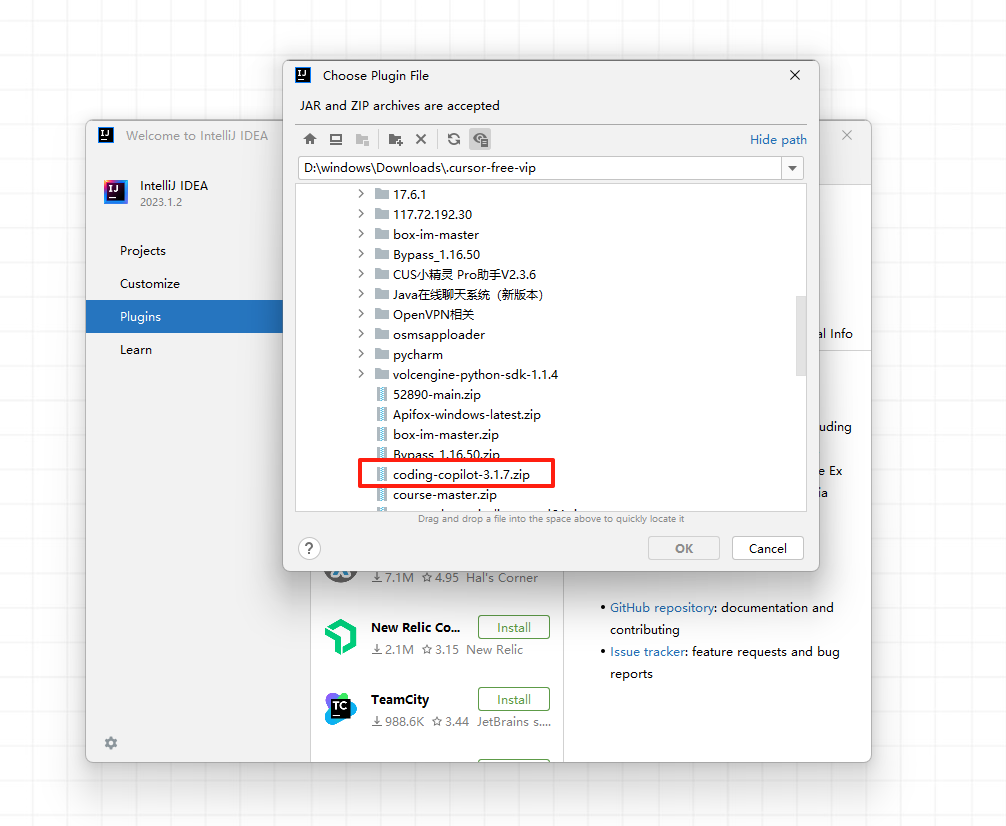The height and width of the screenshot is (826, 1006).
Task: Expand the pycharm folder node
Action: pos(361,354)
